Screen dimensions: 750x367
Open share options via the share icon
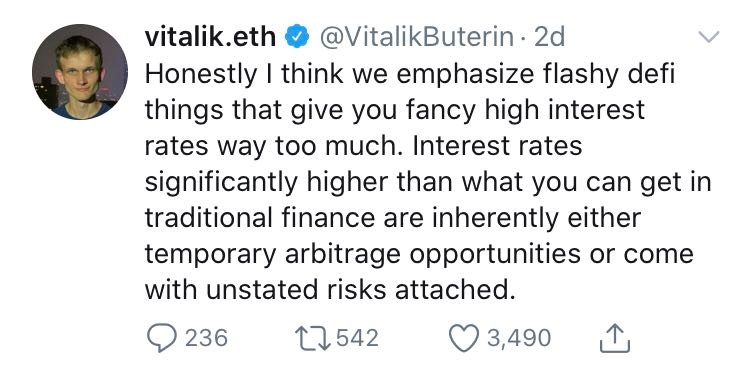(x=615, y=338)
